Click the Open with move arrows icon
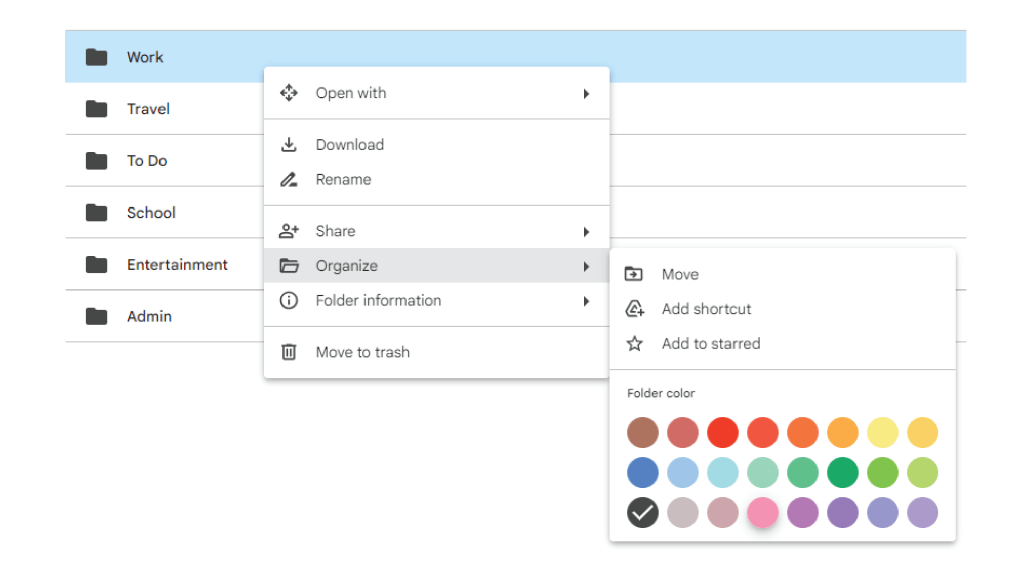The width and height of the screenshot is (1024, 576). click(289, 92)
